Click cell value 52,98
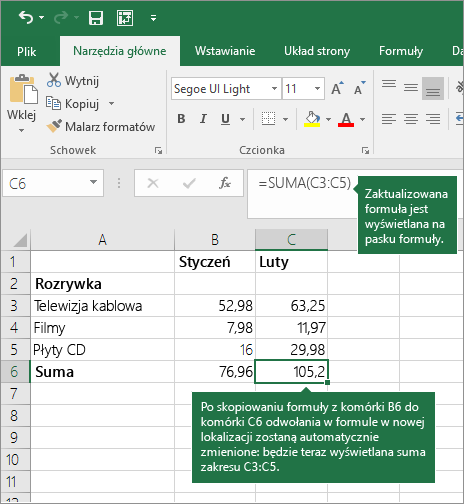Viewport: 464px width, 504px height. coord(215,306)
